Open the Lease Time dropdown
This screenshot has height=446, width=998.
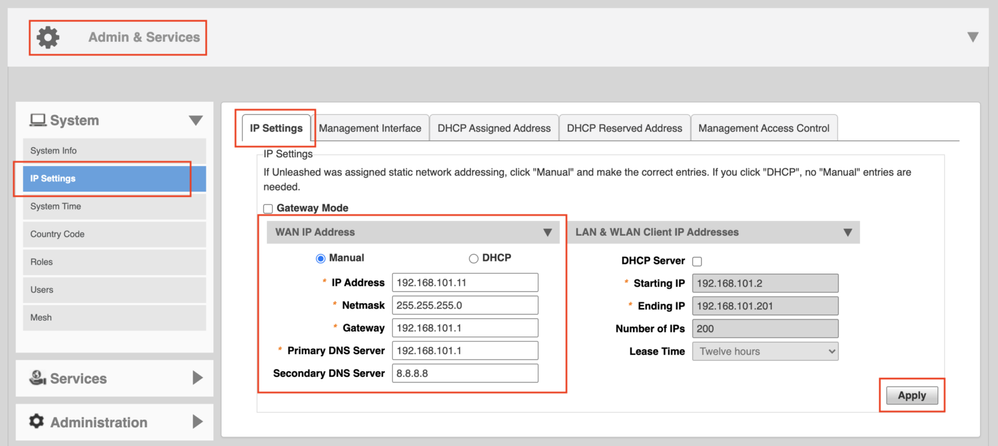pos(765,352)
